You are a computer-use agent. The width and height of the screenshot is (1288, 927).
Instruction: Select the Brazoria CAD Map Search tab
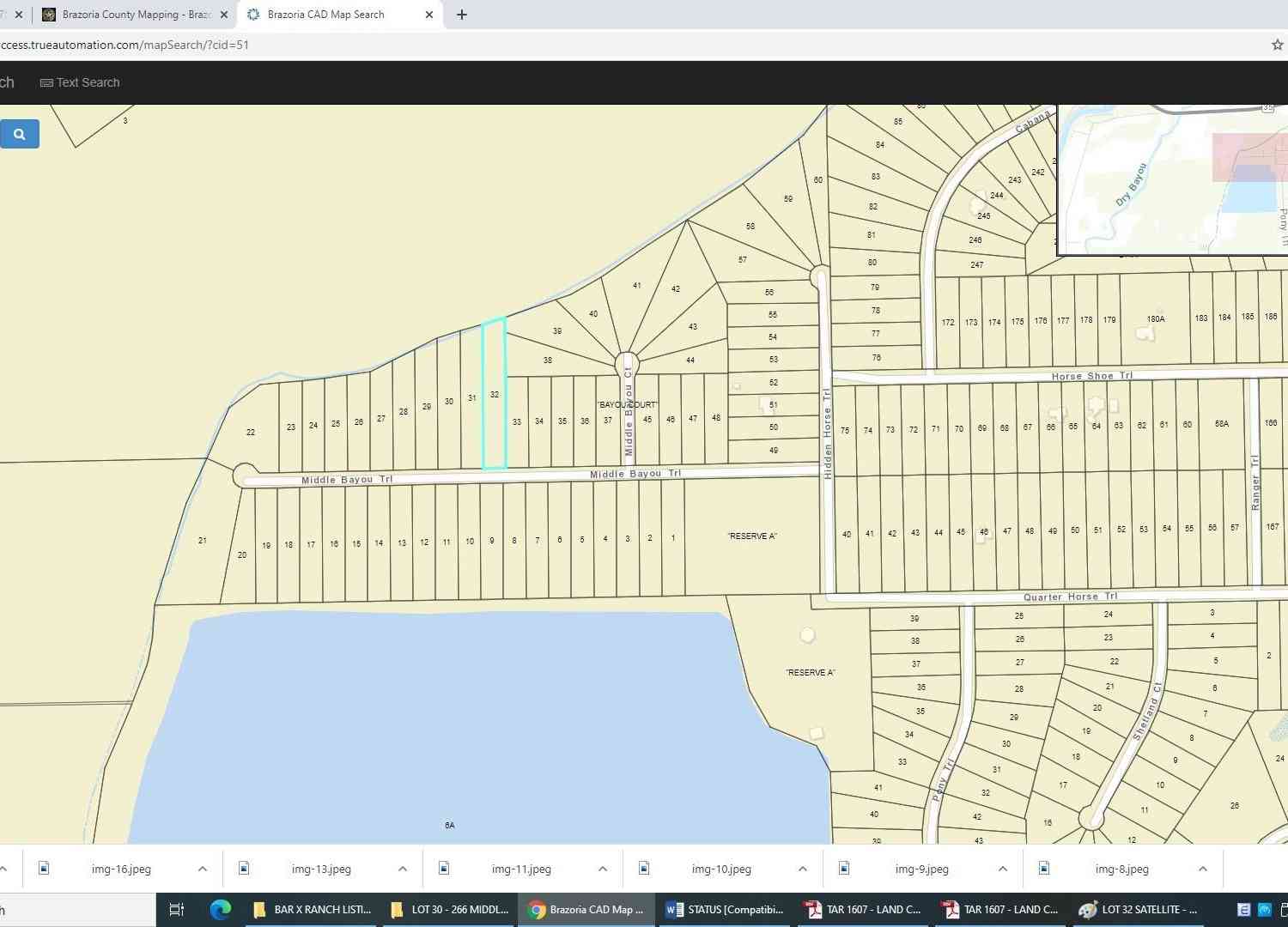(x=340, y=15)
